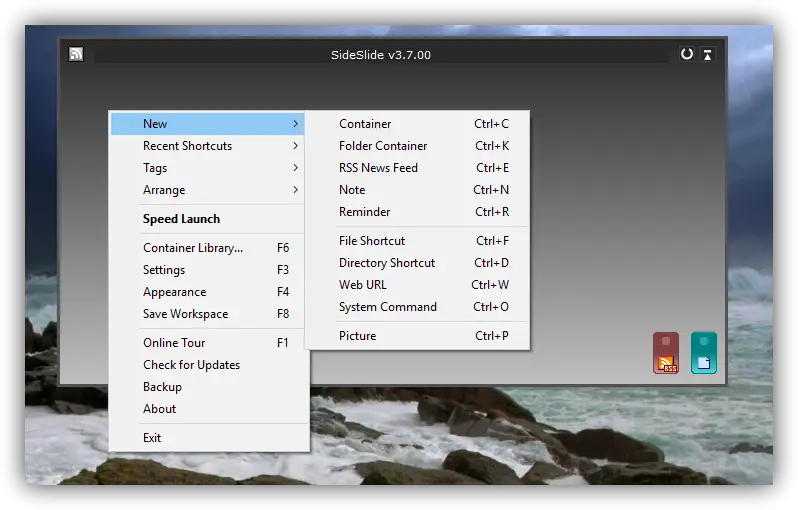Expand the Arrange submenu arrow
The height and width of the screenshot is (510, 798).
[x=295, y=189]
